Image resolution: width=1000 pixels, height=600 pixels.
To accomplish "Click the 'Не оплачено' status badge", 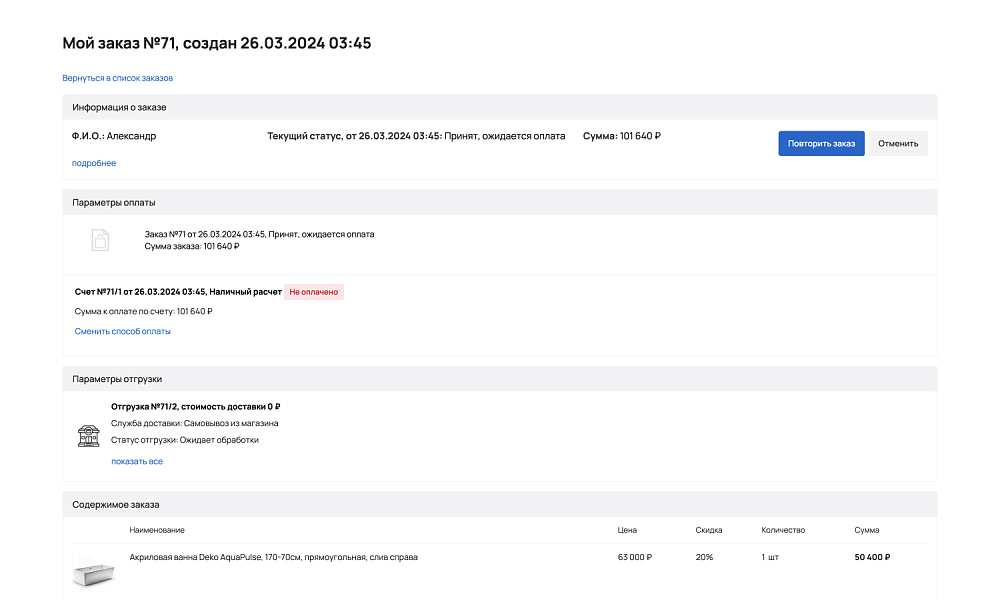I will point(313,291).
